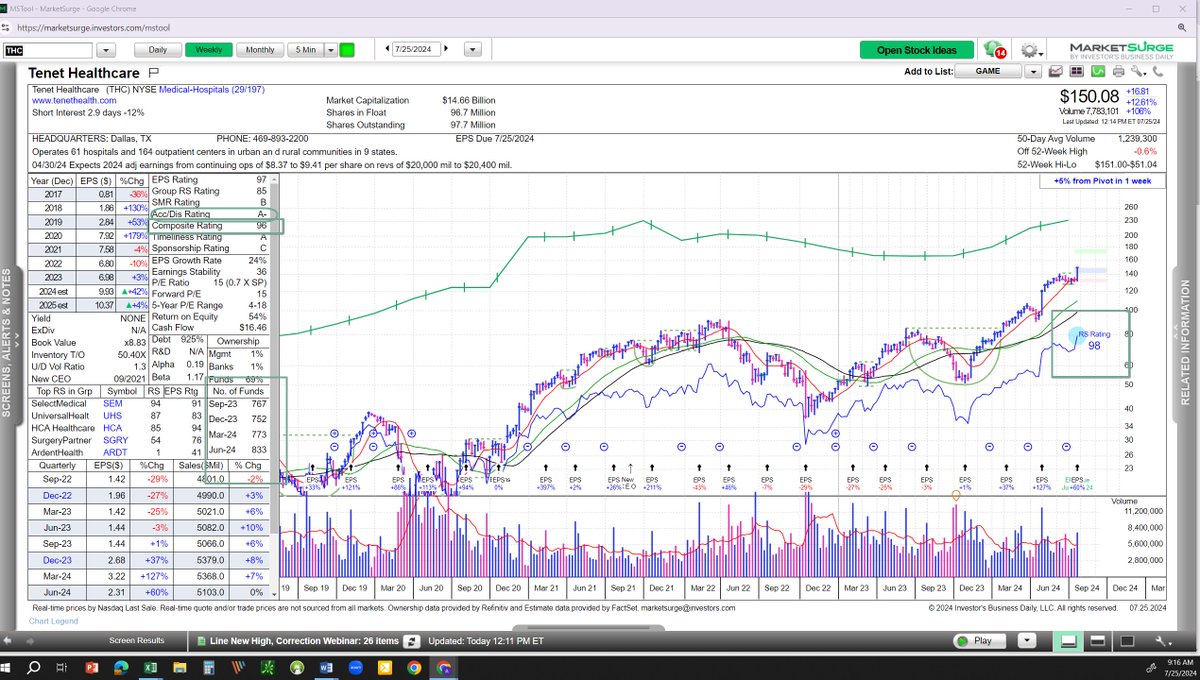The height and width of the screenshot is (680, 1200).
Task: Click the Play button in bottom bar
Action: [x=982, y=641]
